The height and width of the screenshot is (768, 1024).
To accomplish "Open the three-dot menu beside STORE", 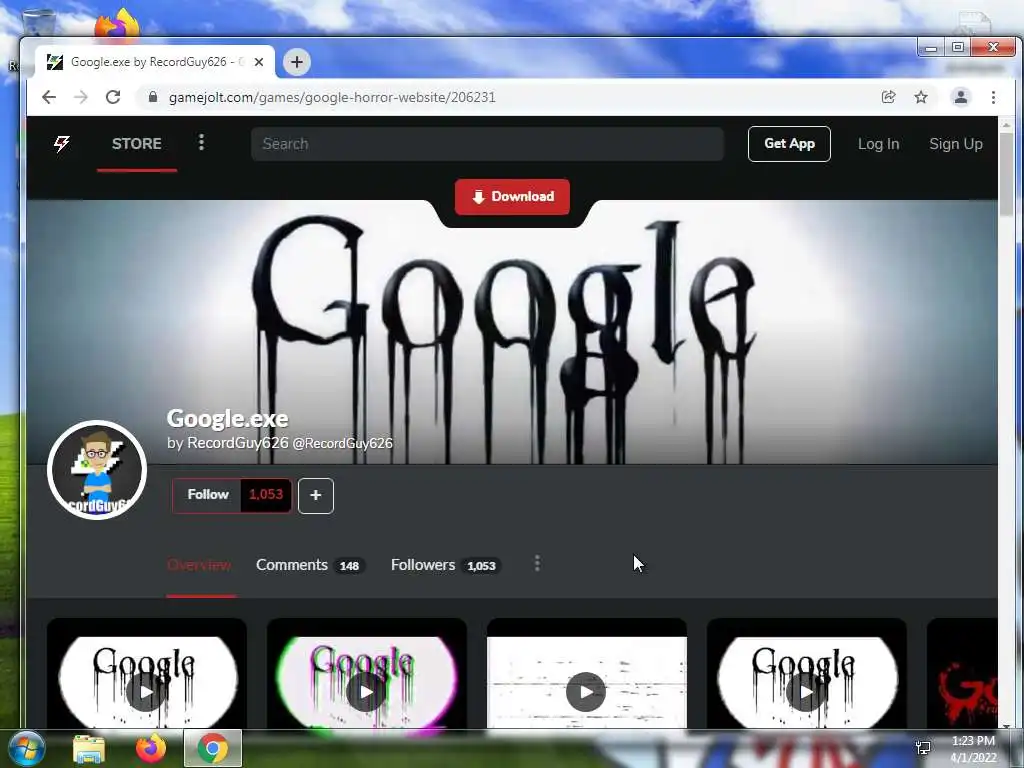I will [x=201, y=142].
